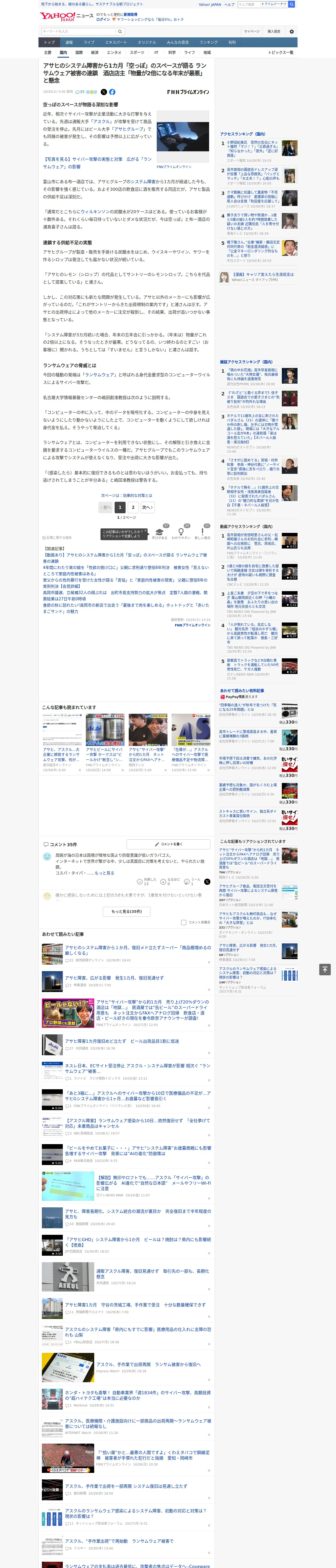The image size is (336, 1568).
Task: Toggle the コメント非表示 checkbox
Action: coord(183,922)
